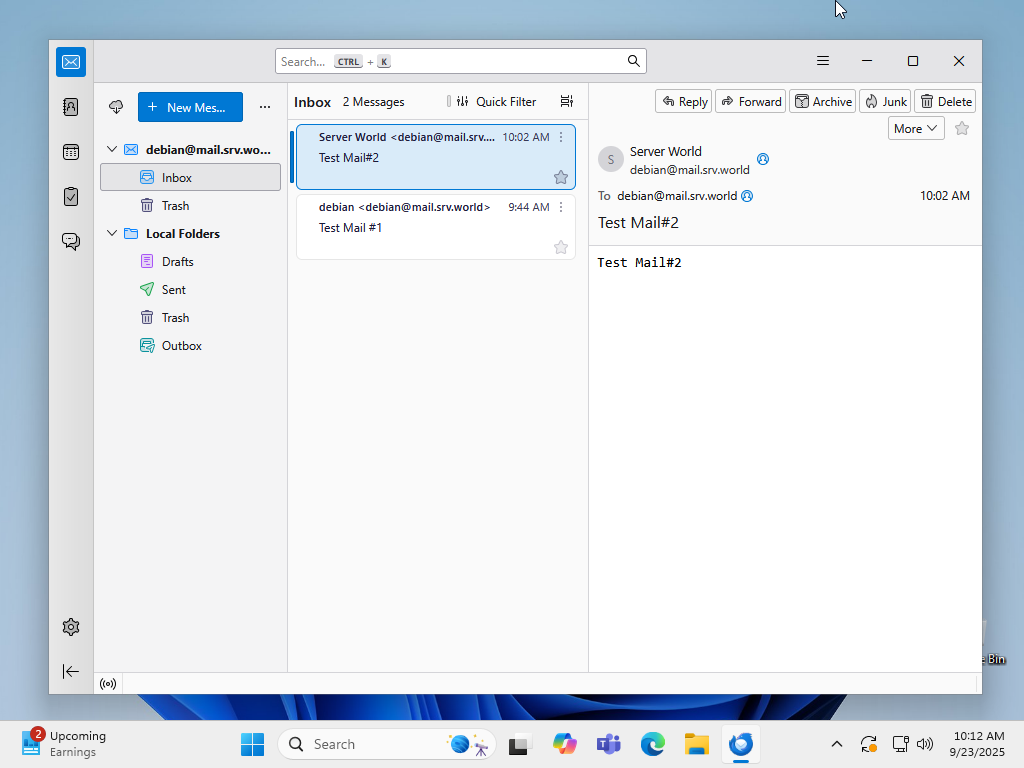Collapse the spaces toolbar
1024x768 pixels.
71,671
